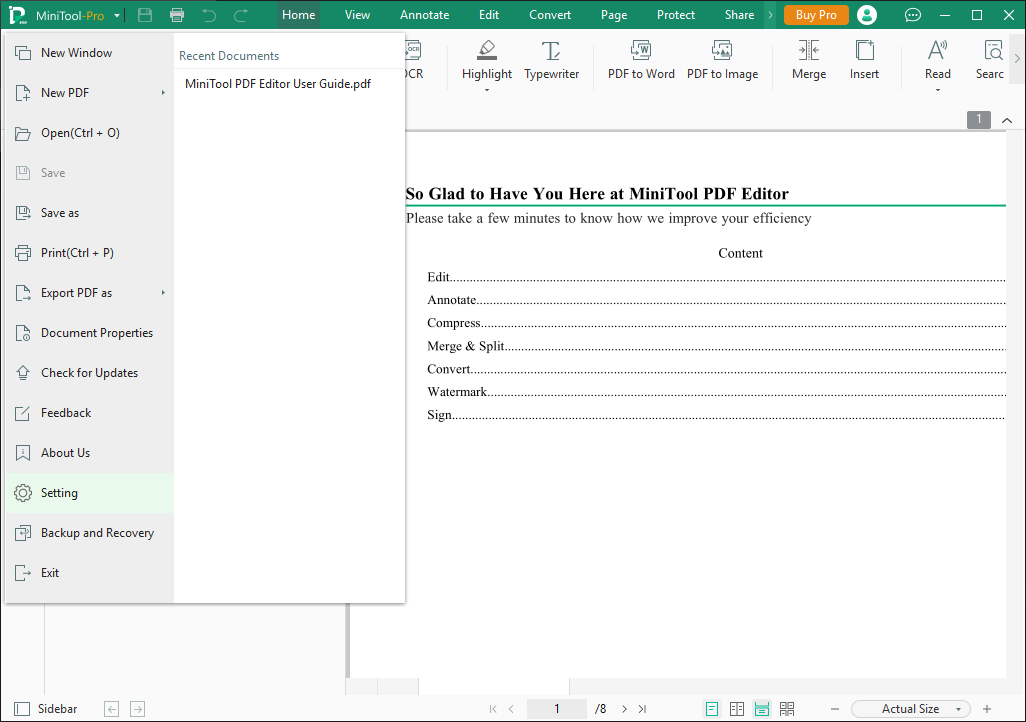Switch to the Annotate tab

424,15
